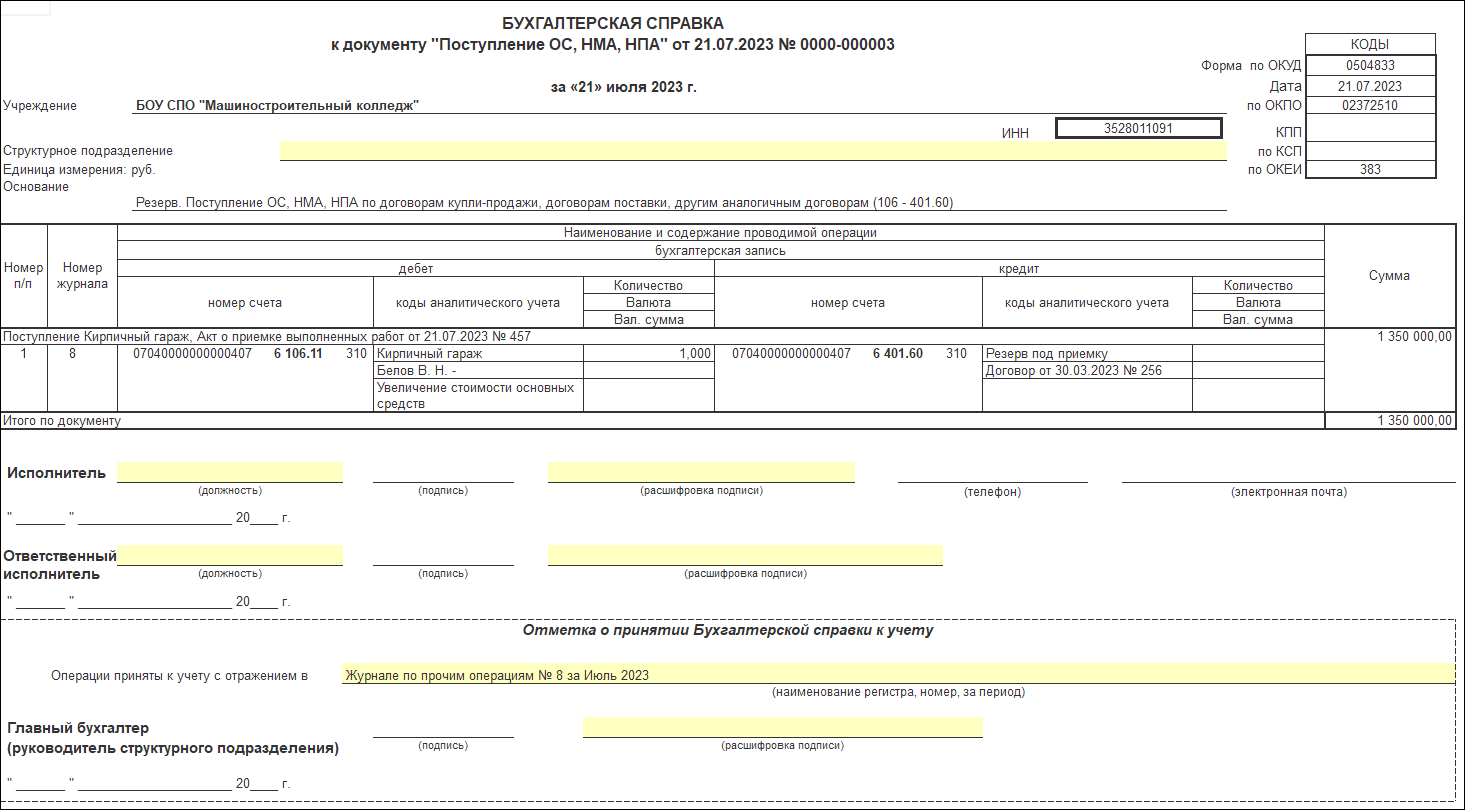Click Главный бухгалтер расшифровка подписи field
The height and width of the screenshot is (810, 1465).
(783, 727)
